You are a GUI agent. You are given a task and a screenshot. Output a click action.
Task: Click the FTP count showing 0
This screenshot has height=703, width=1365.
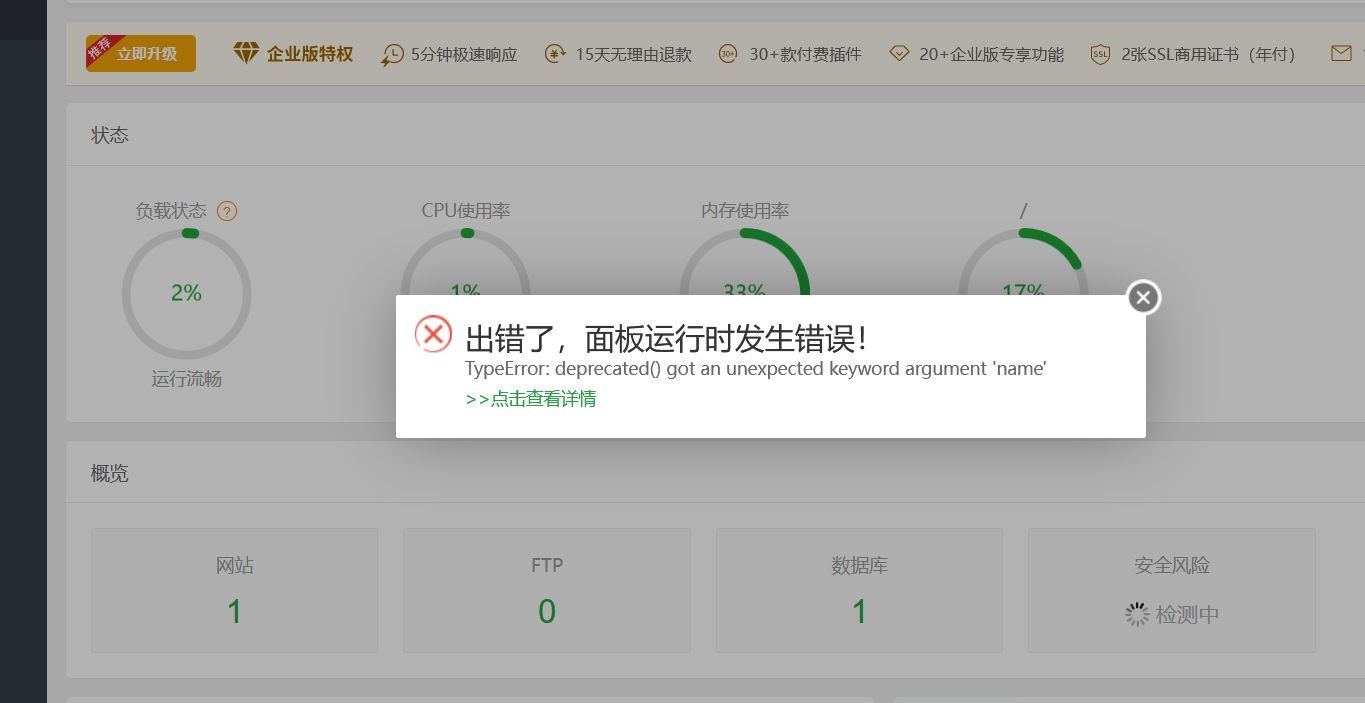tap(546, 613)
